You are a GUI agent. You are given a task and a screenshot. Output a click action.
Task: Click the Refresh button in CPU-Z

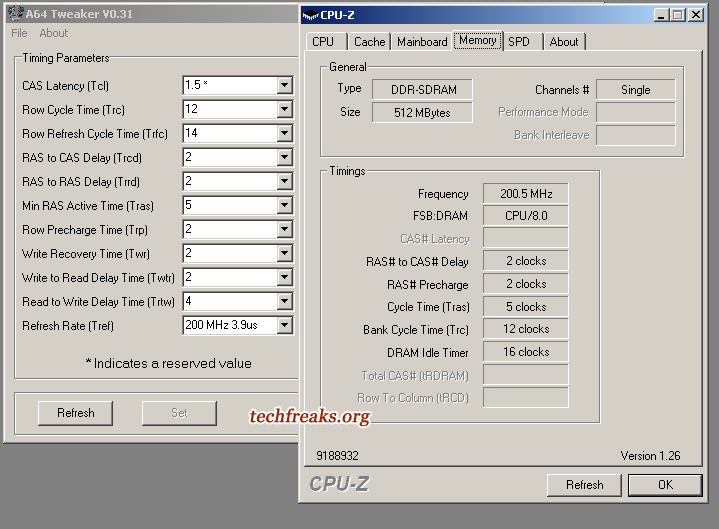point(585,485)
